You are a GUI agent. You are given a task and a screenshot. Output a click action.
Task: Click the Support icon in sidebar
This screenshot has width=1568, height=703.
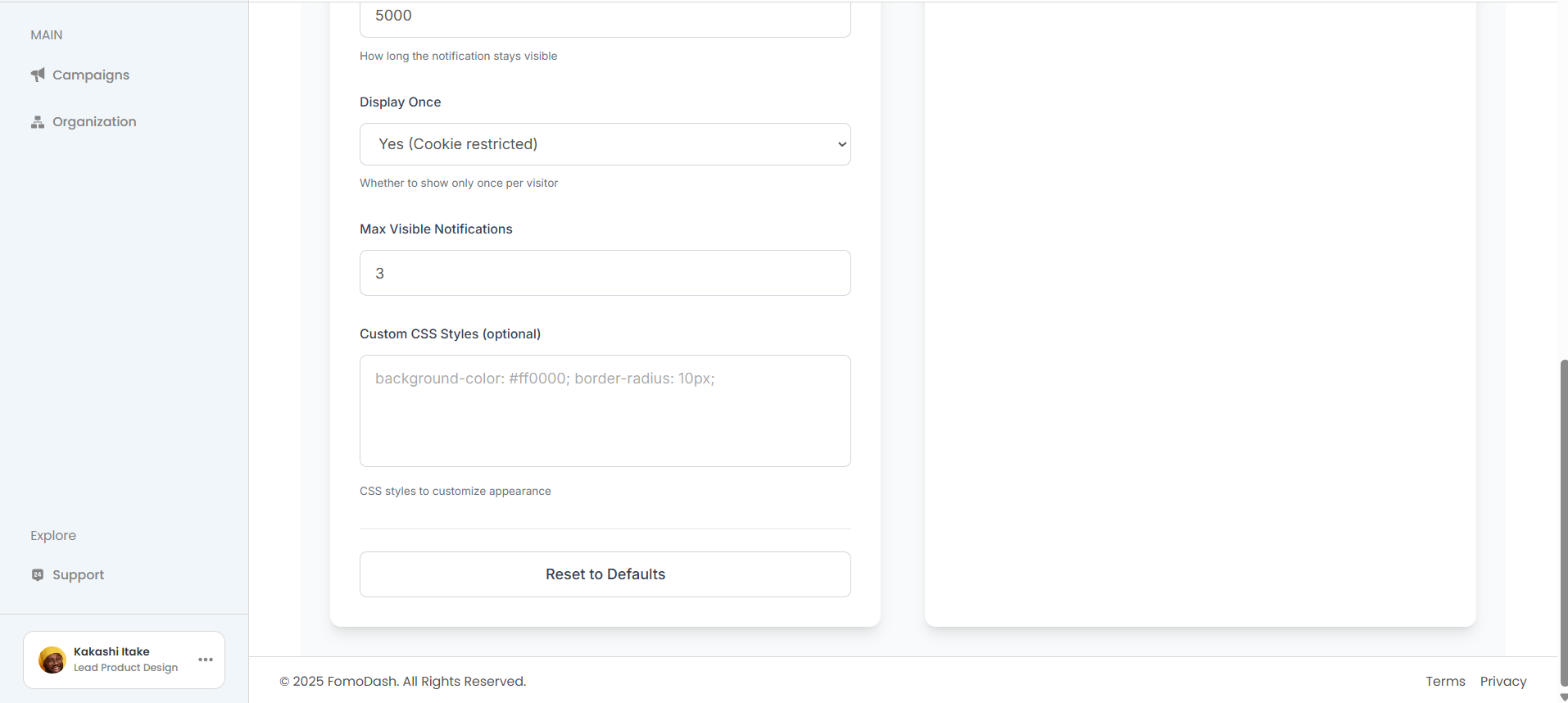tap(38, 574)
